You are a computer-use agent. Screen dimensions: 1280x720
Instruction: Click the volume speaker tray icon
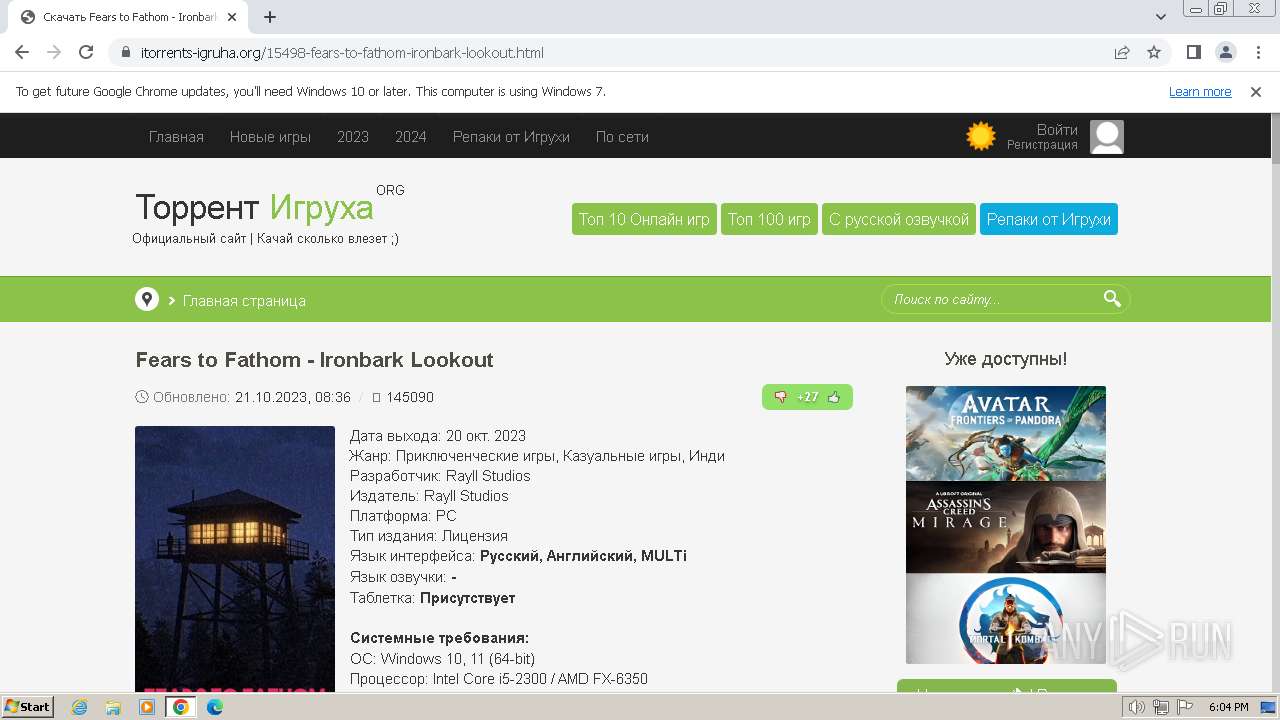tap(1137, 707)
